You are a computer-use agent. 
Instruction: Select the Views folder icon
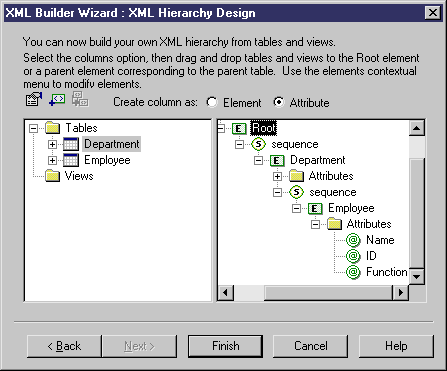click(x=53, y=176)
